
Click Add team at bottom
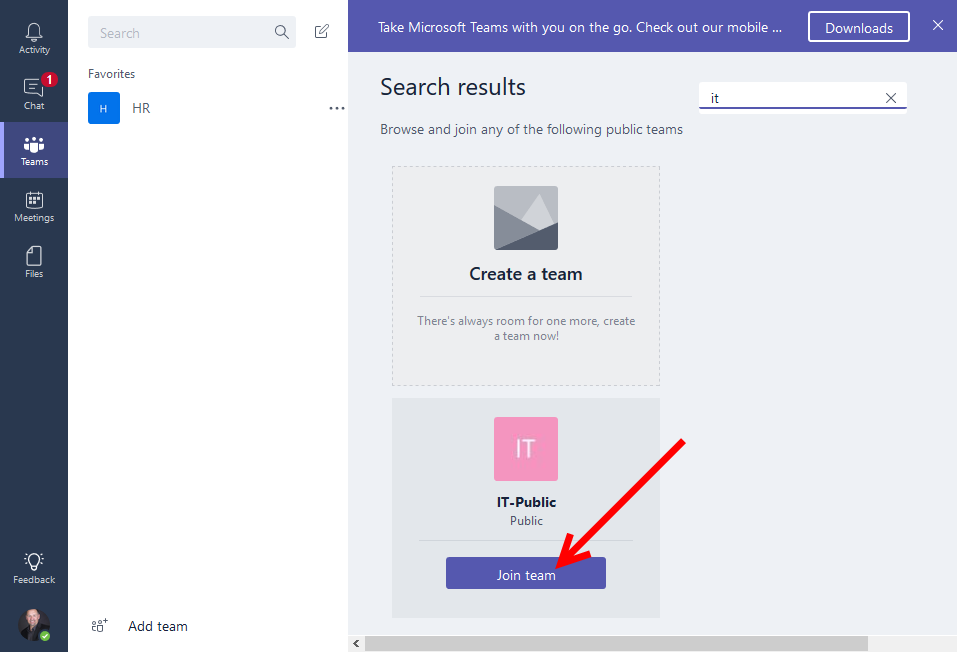[157, 626]
